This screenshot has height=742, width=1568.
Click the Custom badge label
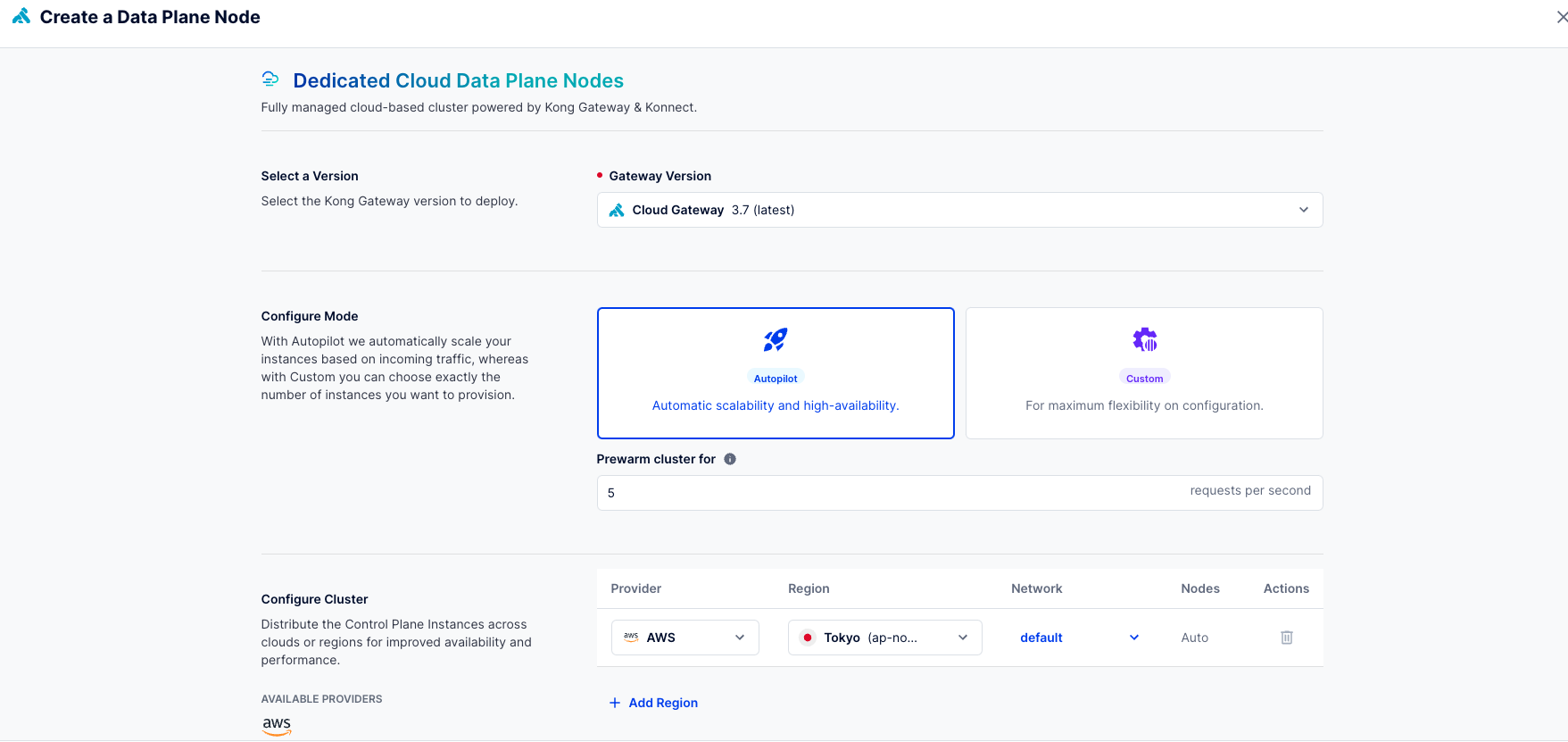pyautogui.click(x=1145, y=379)
